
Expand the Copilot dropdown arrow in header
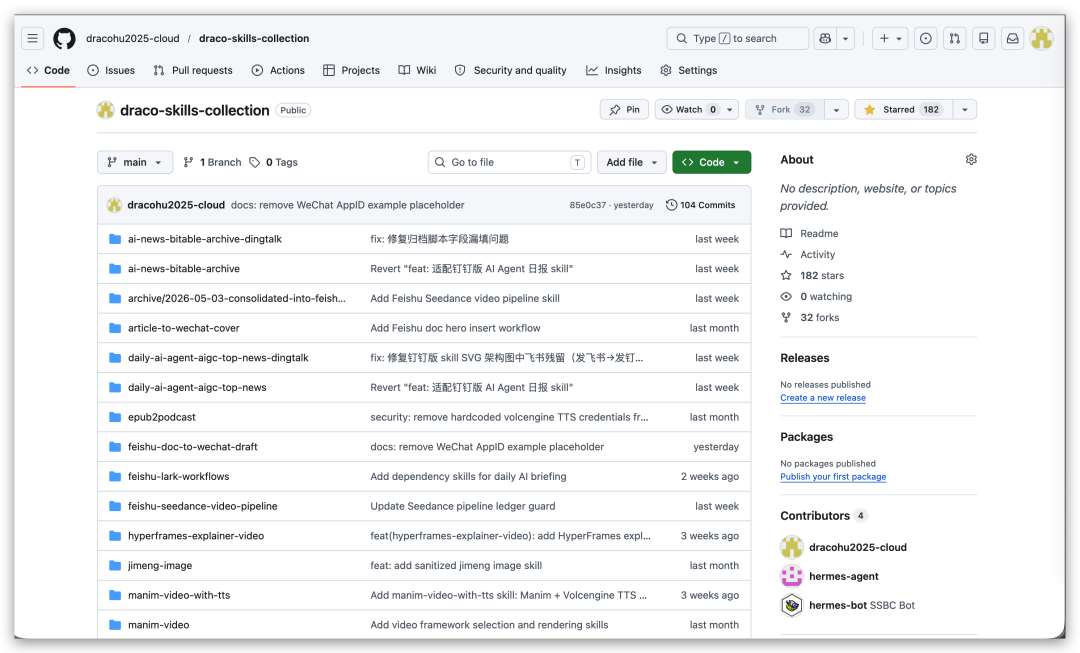(x=845, y=39)
